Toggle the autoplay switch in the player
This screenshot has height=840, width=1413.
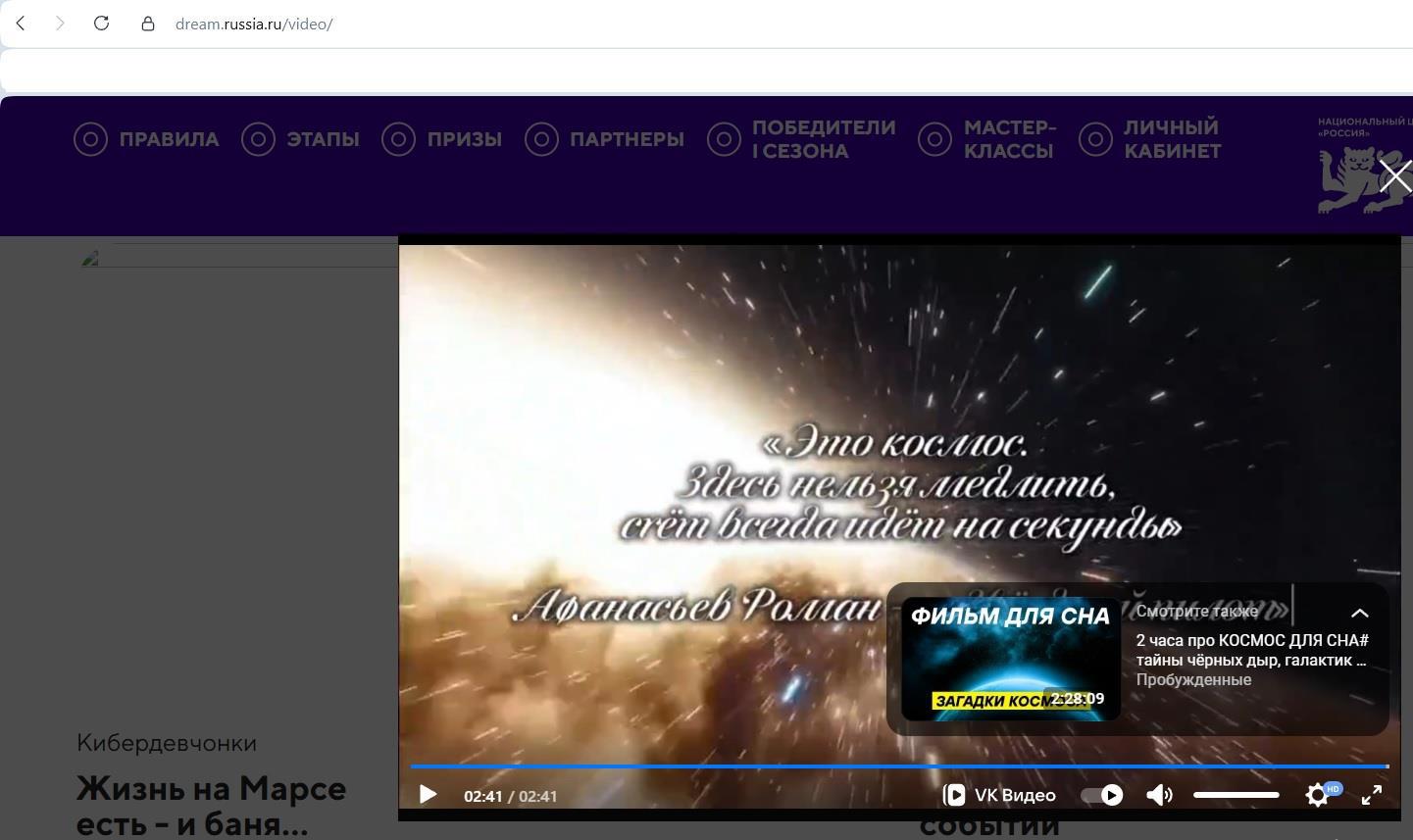click(1101, 795)
